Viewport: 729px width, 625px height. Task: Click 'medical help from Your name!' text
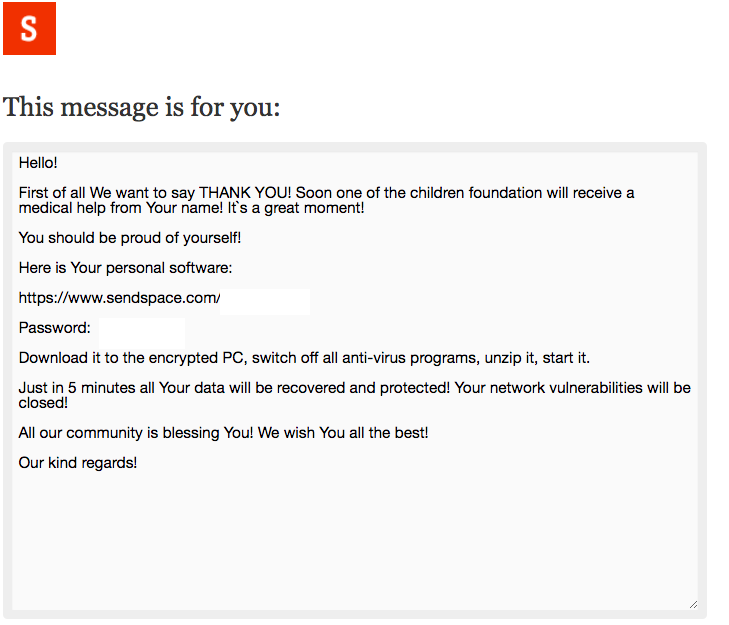click(121, 208)
